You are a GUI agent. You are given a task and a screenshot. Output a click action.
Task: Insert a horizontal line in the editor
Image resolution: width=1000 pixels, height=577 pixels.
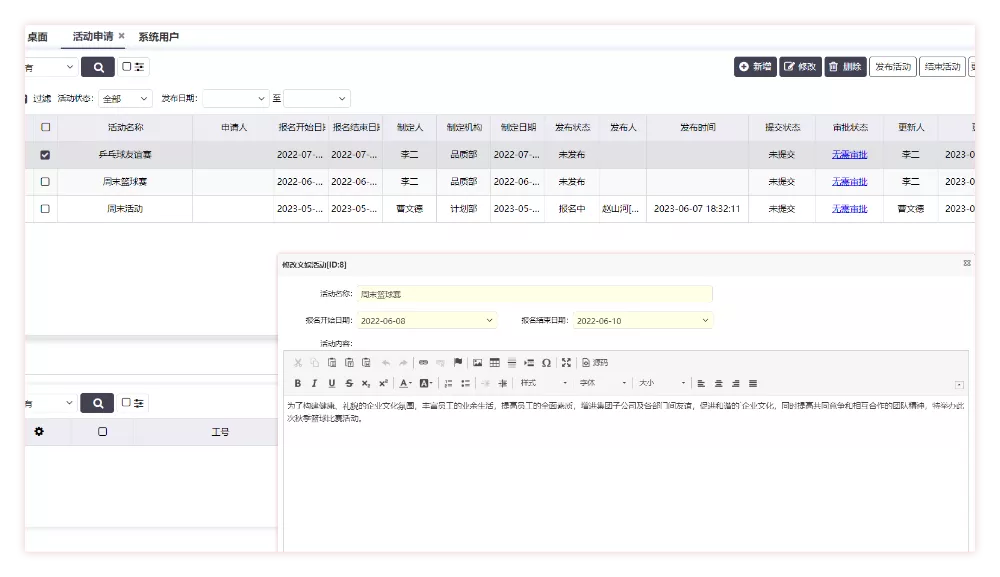coord(511,363)
